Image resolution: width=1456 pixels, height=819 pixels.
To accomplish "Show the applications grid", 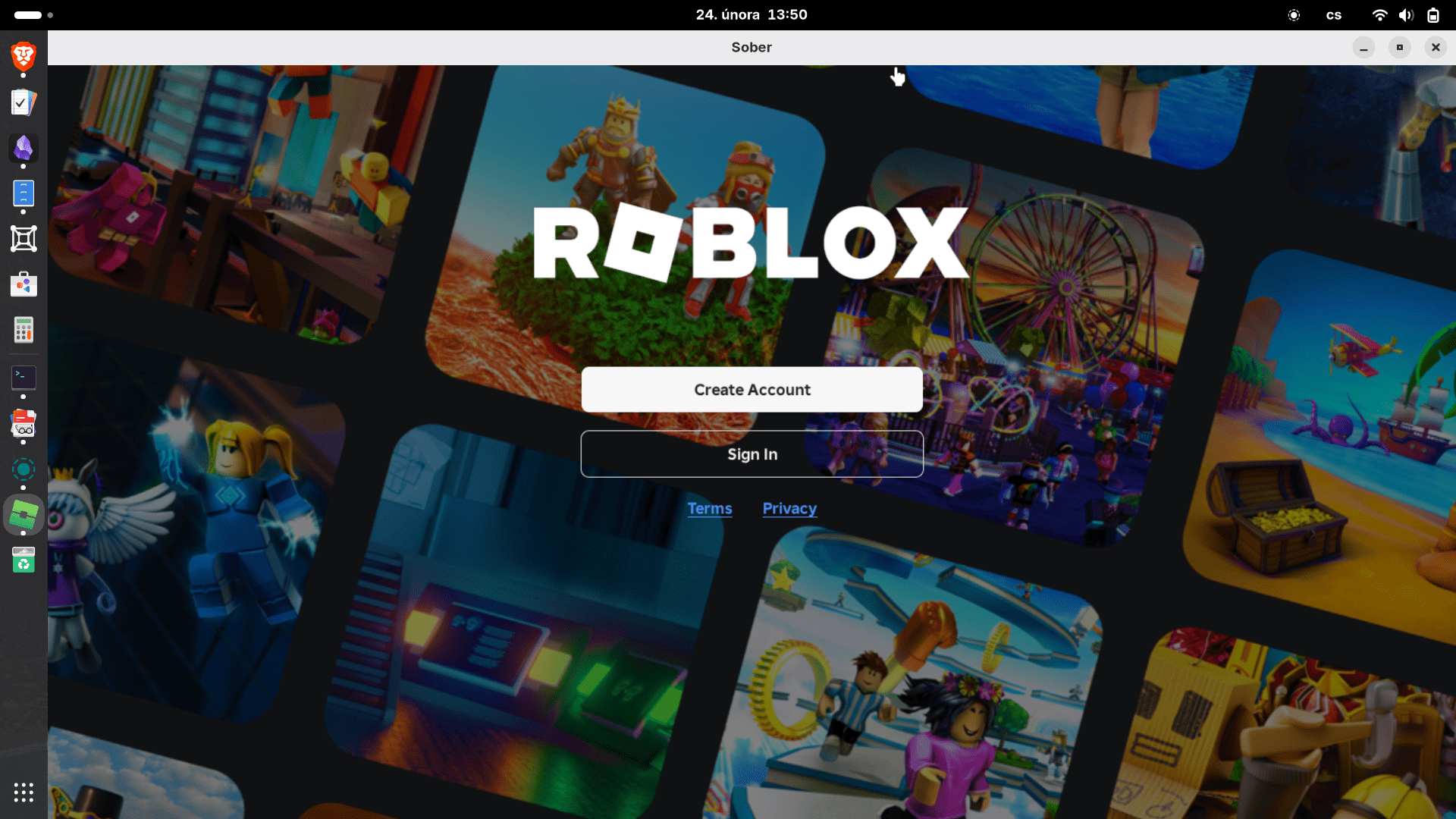I will (24, 792).
